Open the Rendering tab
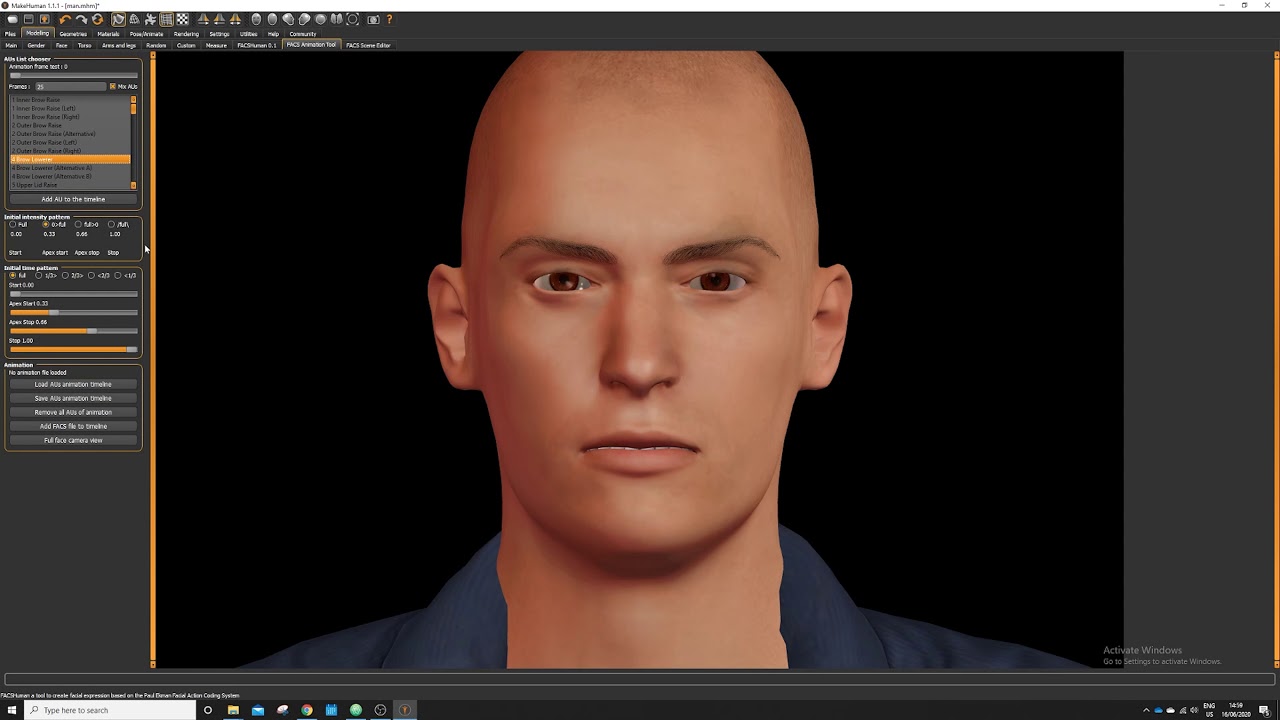The height and width of the screenshot is (720, 1280). pyautogui.click(x=186, y=34)
